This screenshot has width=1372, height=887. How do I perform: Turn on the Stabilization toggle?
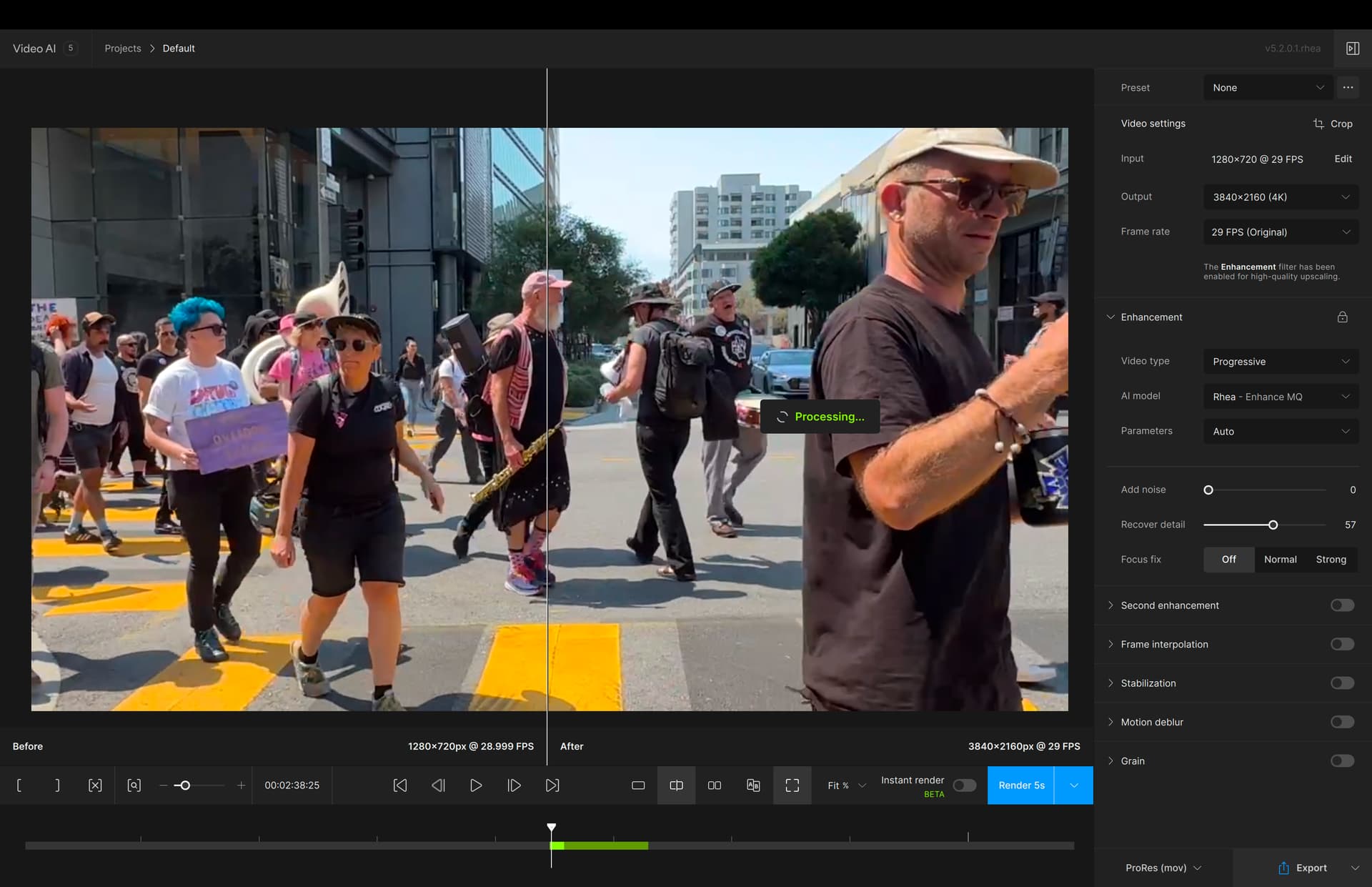1341,683
